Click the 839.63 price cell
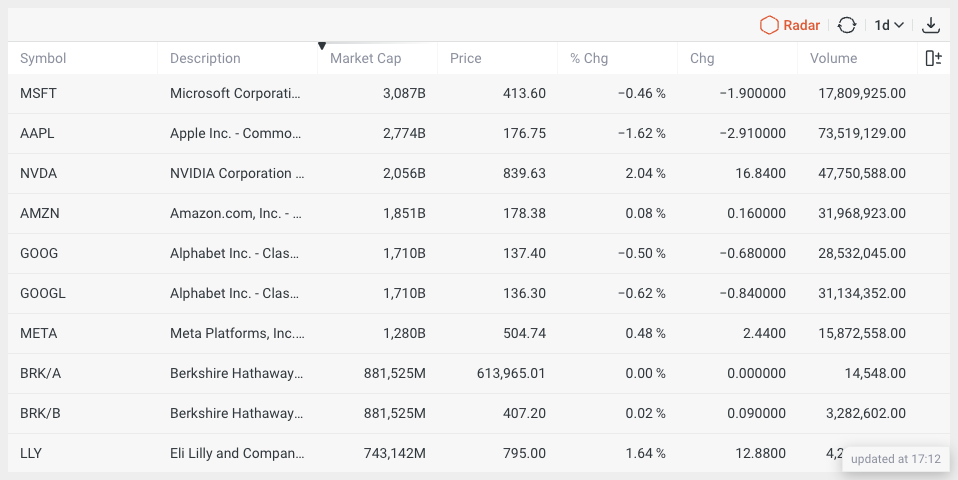Screen dimensions: 958x480 click(x=524, y=173)
